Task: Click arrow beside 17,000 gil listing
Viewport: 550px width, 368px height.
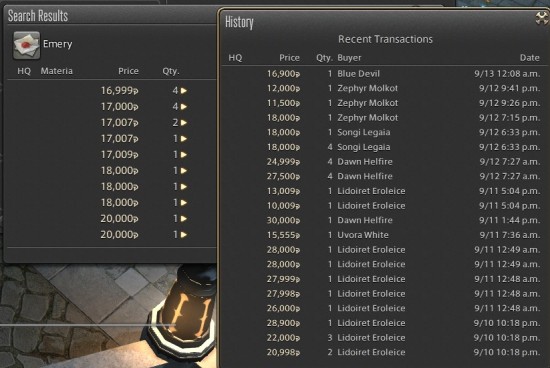Action: 184,107
